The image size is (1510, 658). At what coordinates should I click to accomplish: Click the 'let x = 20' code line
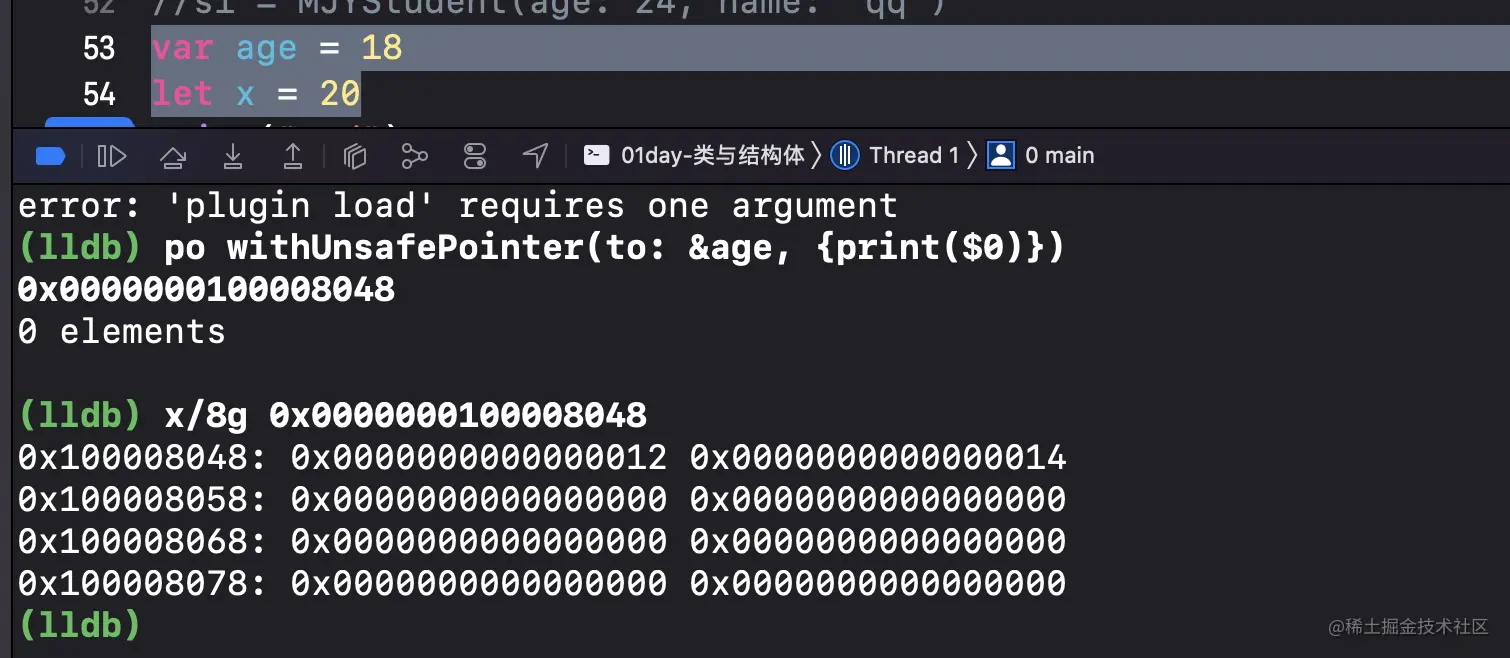tap(256, 94)
